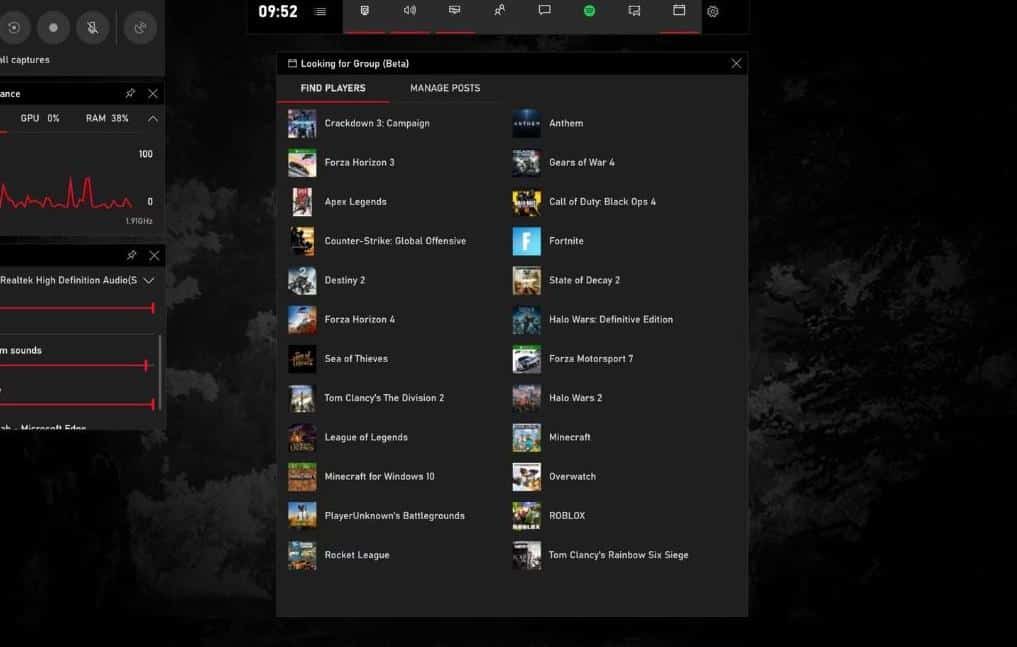Image resolution: width=1017 pixels, height=647 pixels.
Task: Select the Destiny 2 game icon
Action: [x=302, y=280]
